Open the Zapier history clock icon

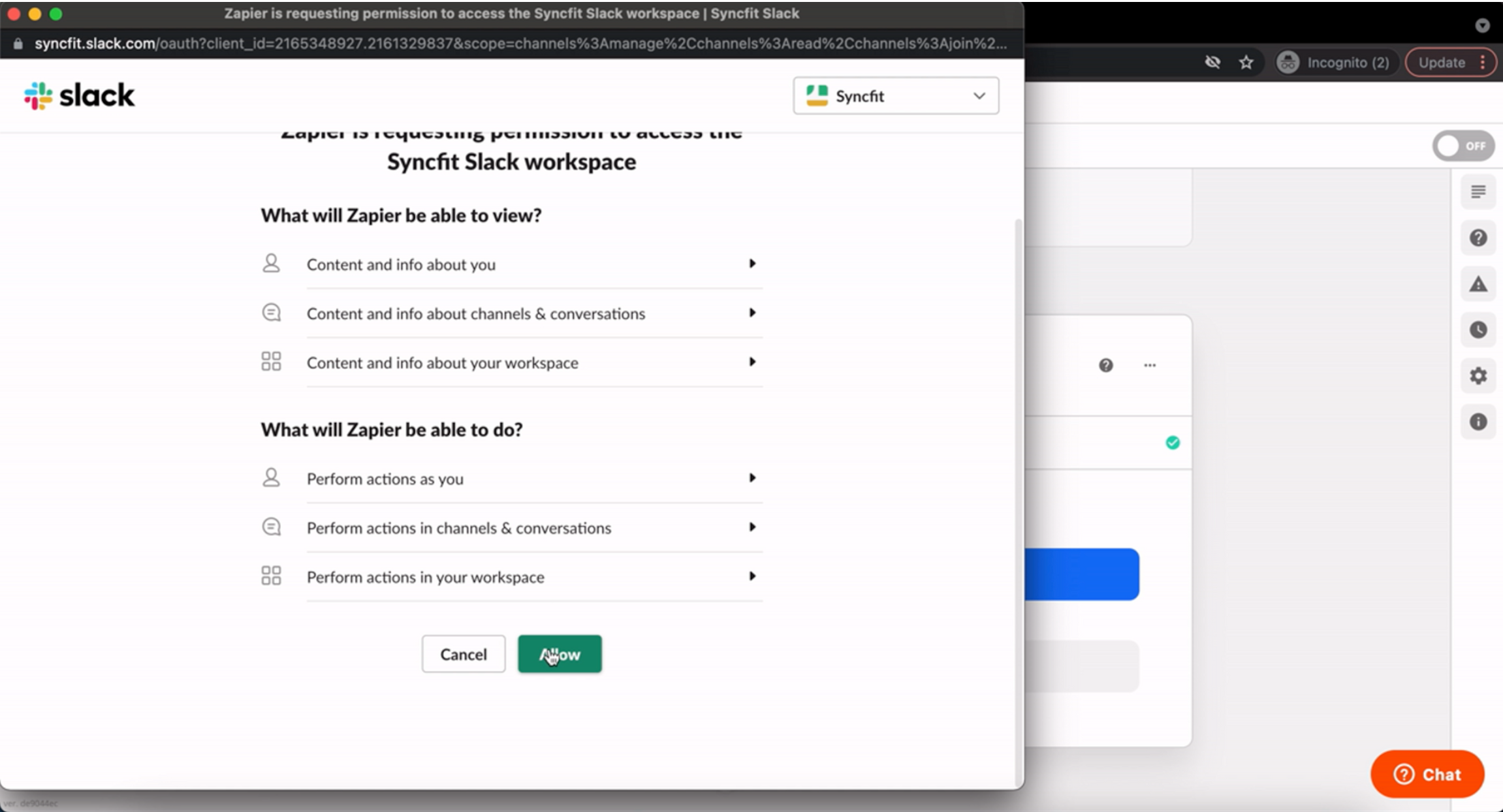[1478, 330]
